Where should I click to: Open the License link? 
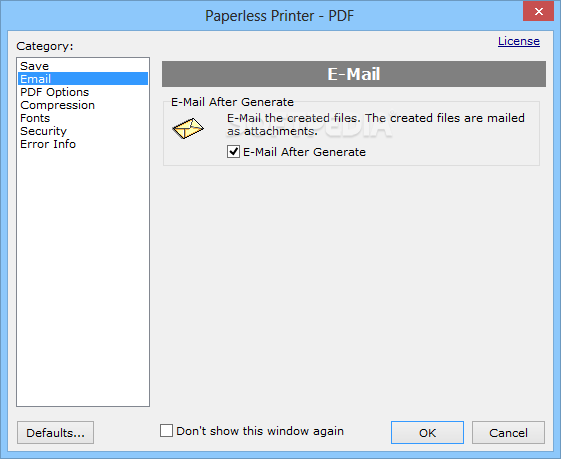click(519, 41)
